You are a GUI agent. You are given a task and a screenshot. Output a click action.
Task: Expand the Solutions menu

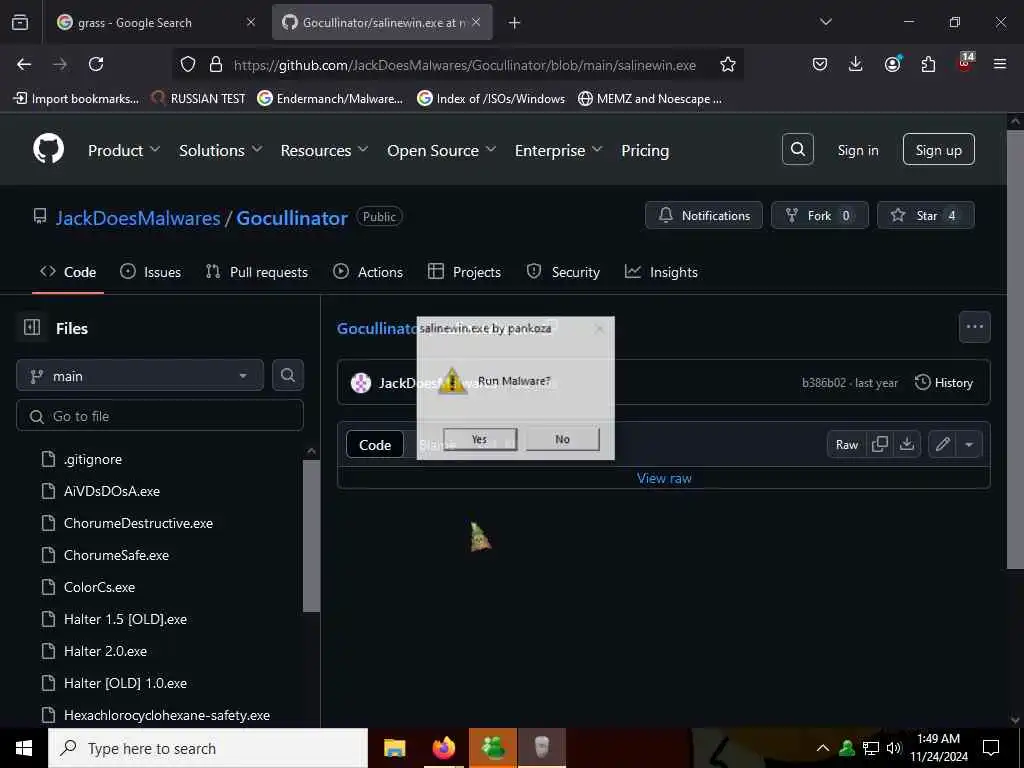pyautogui.click(x=221, y=150)
